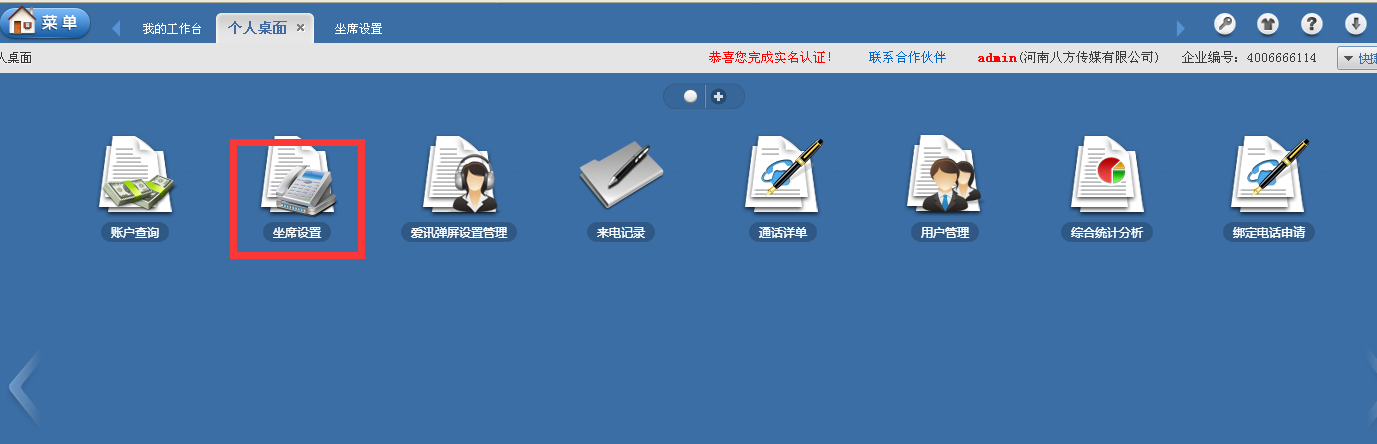
Task: Click the key password icon
Action: coord(1225,25)
